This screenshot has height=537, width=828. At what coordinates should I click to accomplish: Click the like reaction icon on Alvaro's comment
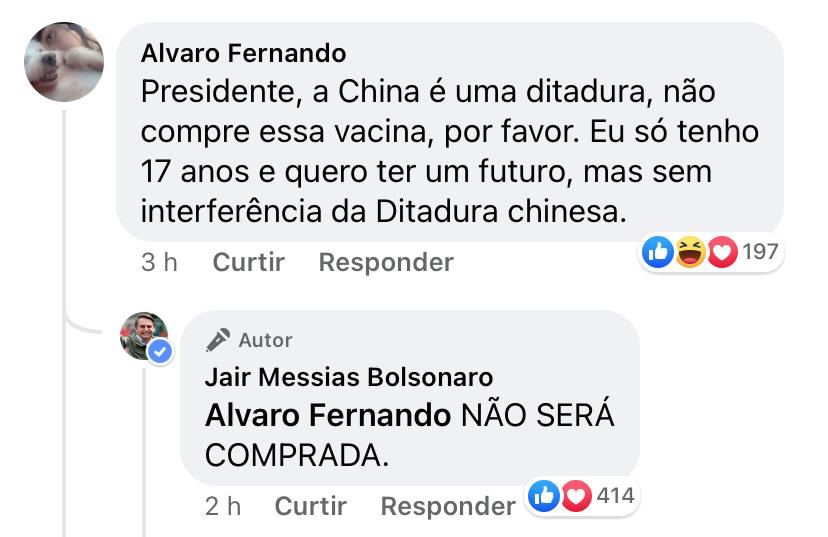click(x=659, y=253)
